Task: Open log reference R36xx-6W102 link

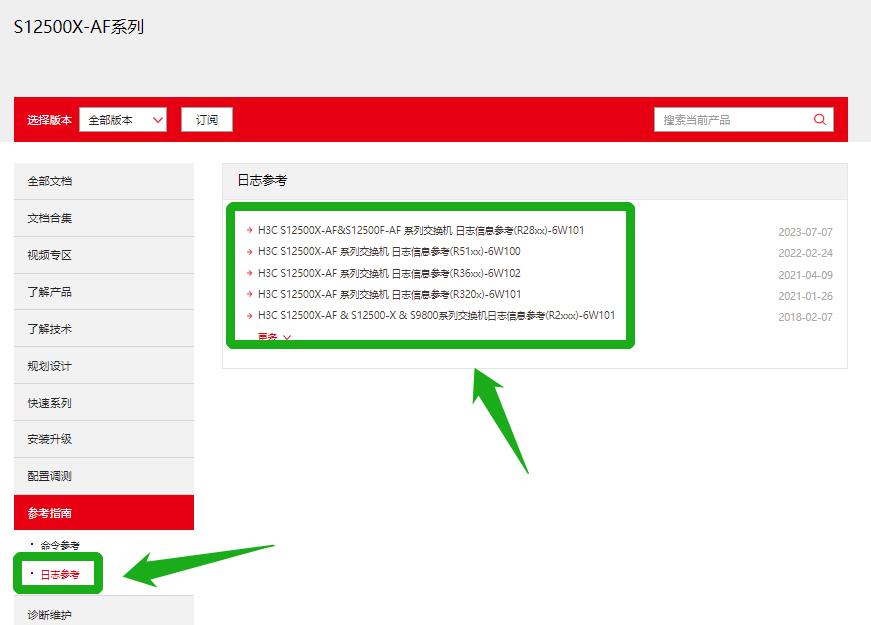Action: [389, 273]
